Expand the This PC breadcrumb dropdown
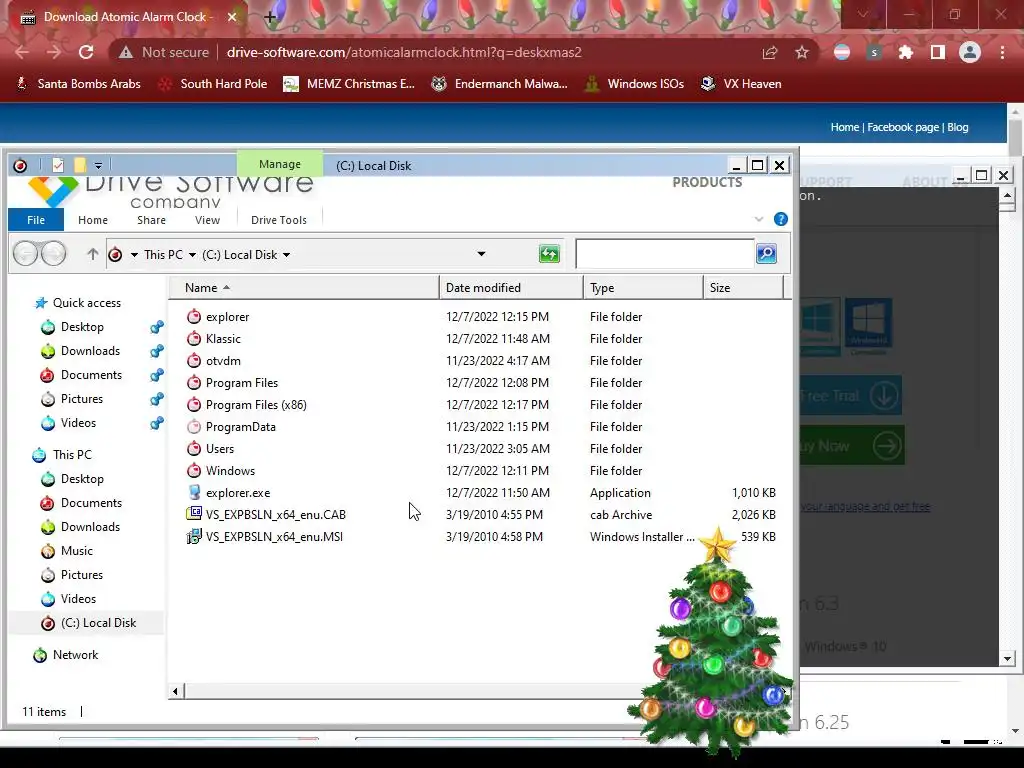Screen dimensions: 1024x768 click(x=192, y=255)
